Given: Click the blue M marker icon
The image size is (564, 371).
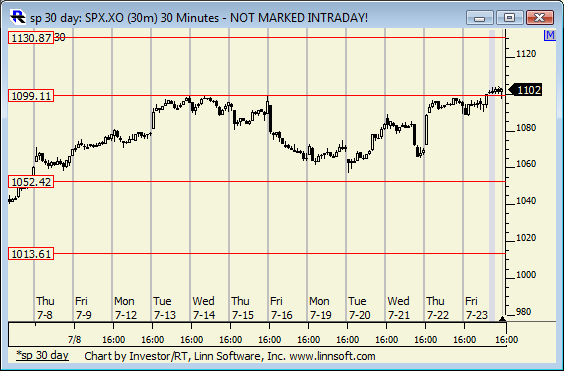Looking at the screenshot, I should (x=549, y=35).
